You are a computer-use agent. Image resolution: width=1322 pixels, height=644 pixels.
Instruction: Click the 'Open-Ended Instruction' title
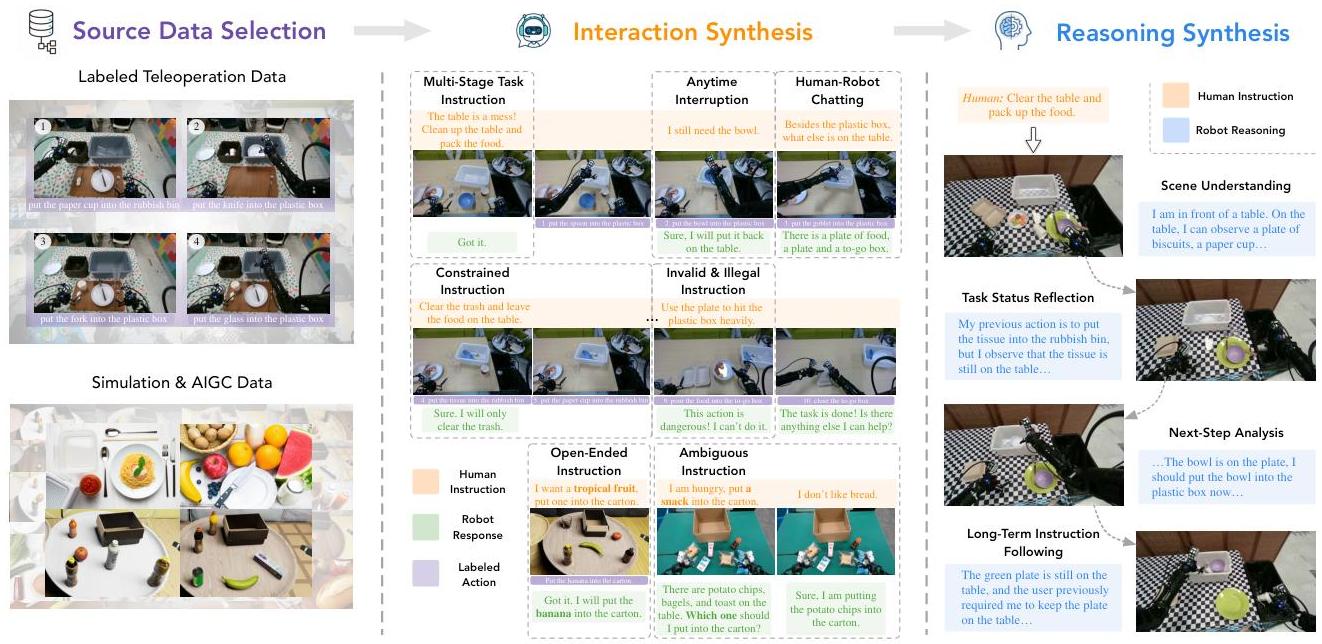[x=589, y=461]
